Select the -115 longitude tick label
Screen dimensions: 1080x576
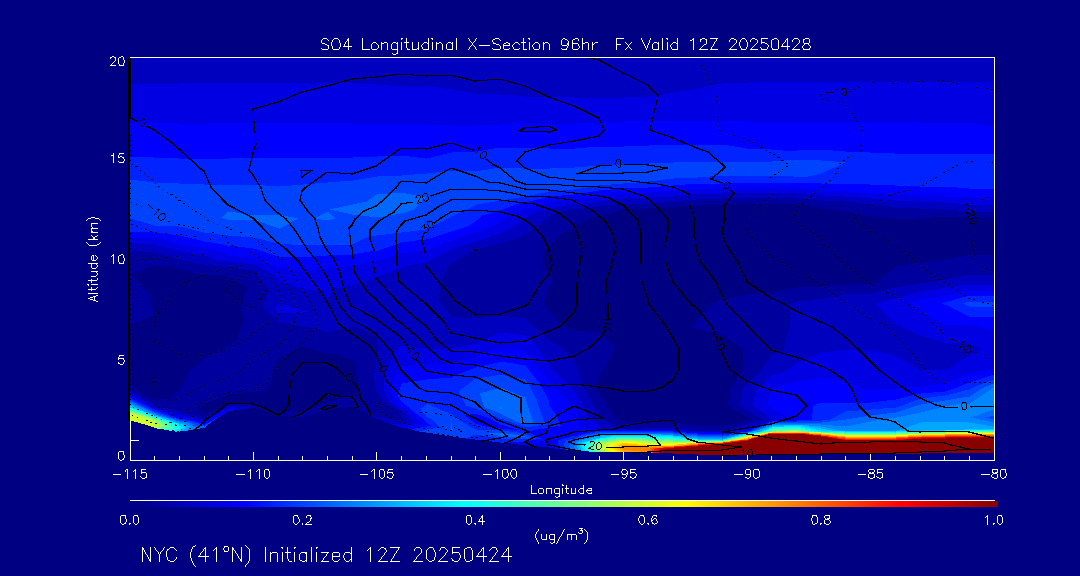(129, 475)
